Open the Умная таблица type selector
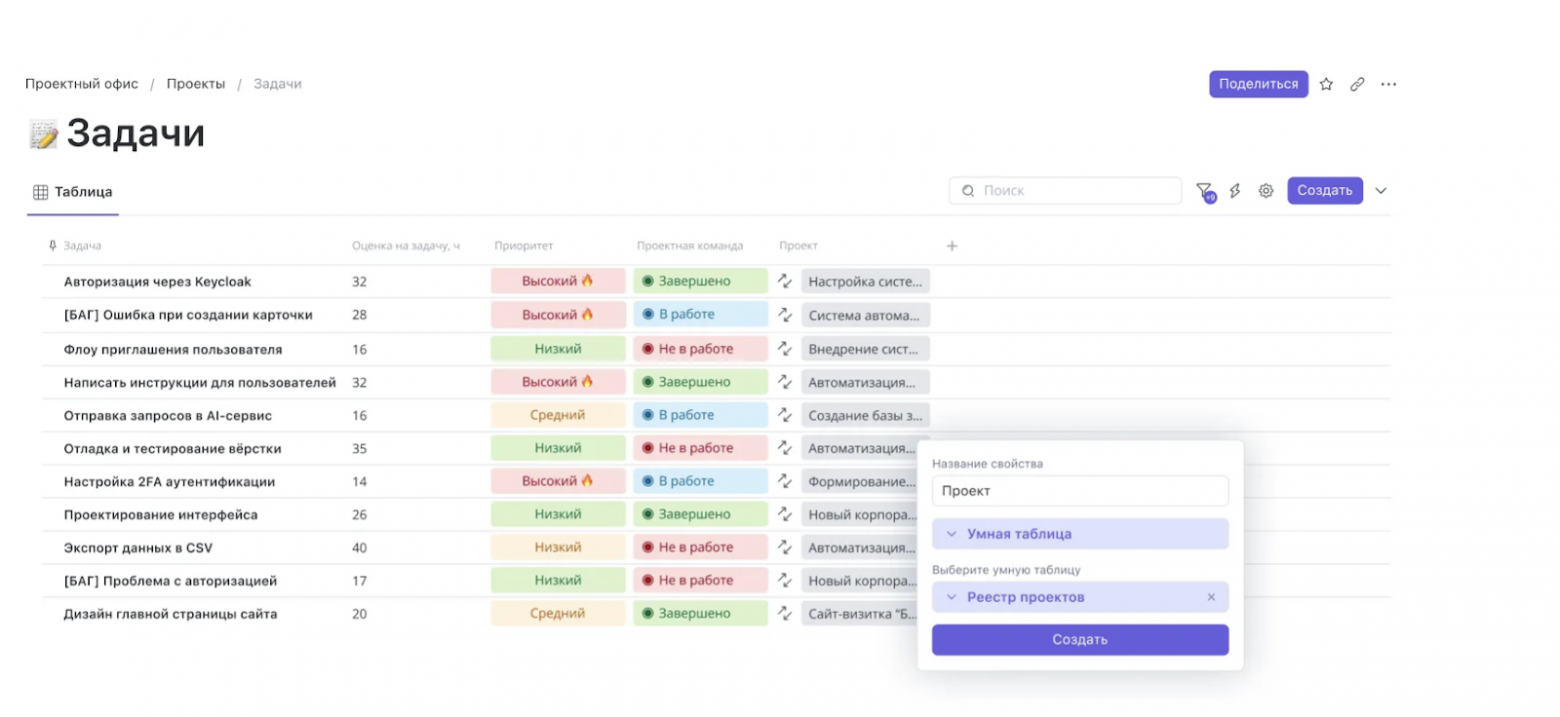This screenshot has width=1560, height=717. (1079, 533)
